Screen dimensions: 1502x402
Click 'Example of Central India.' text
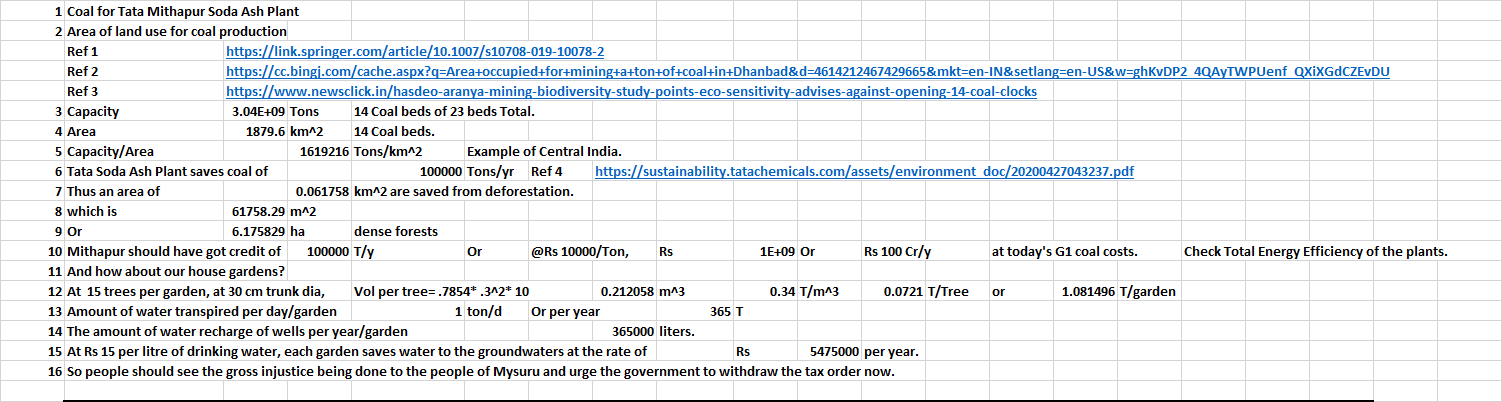(x=544, y=151)
